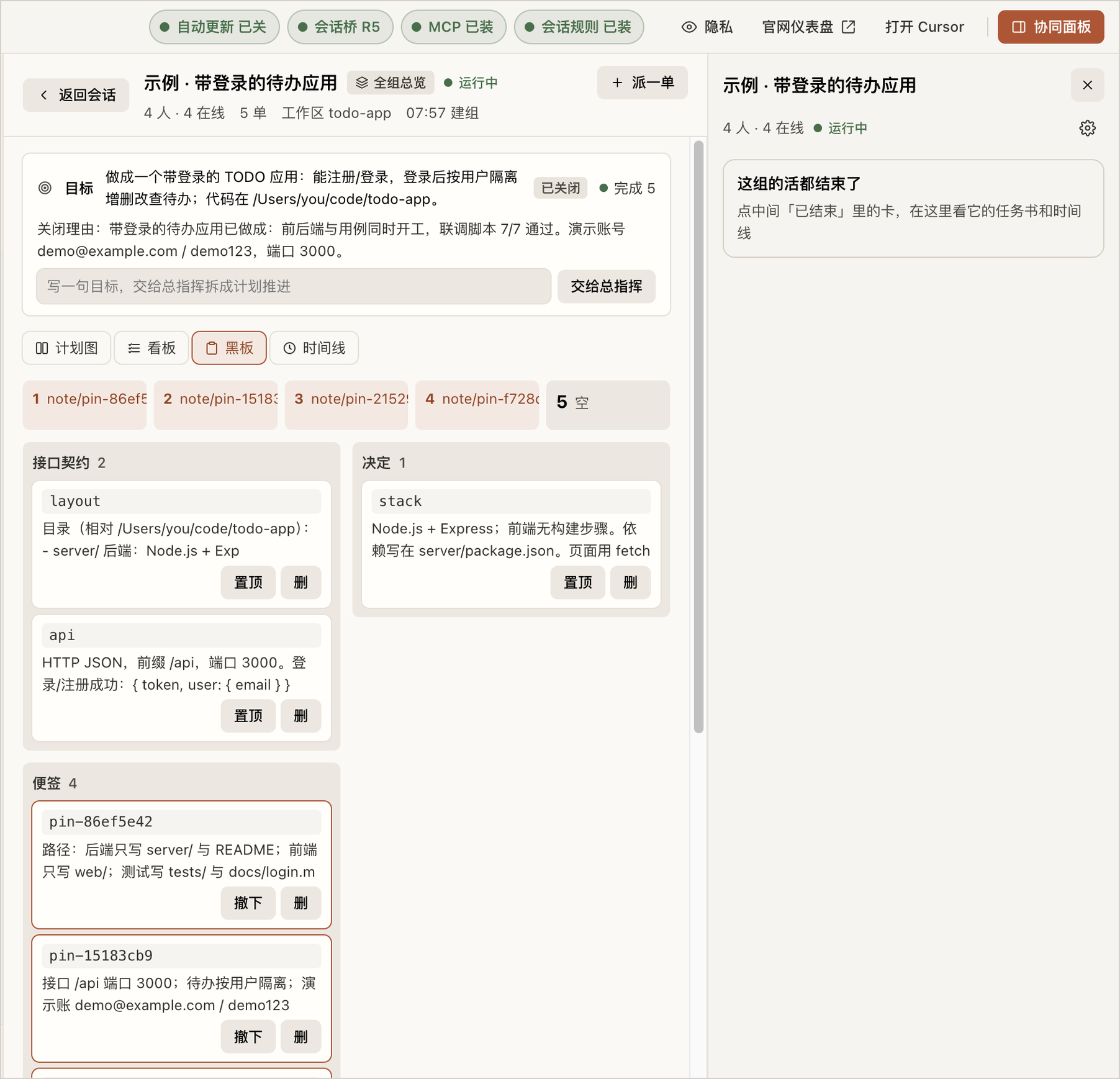The height and width of the screenshot is (1079, 1120).
Task: Click 打开 Cursor
Action: click(x=924, y=27)
